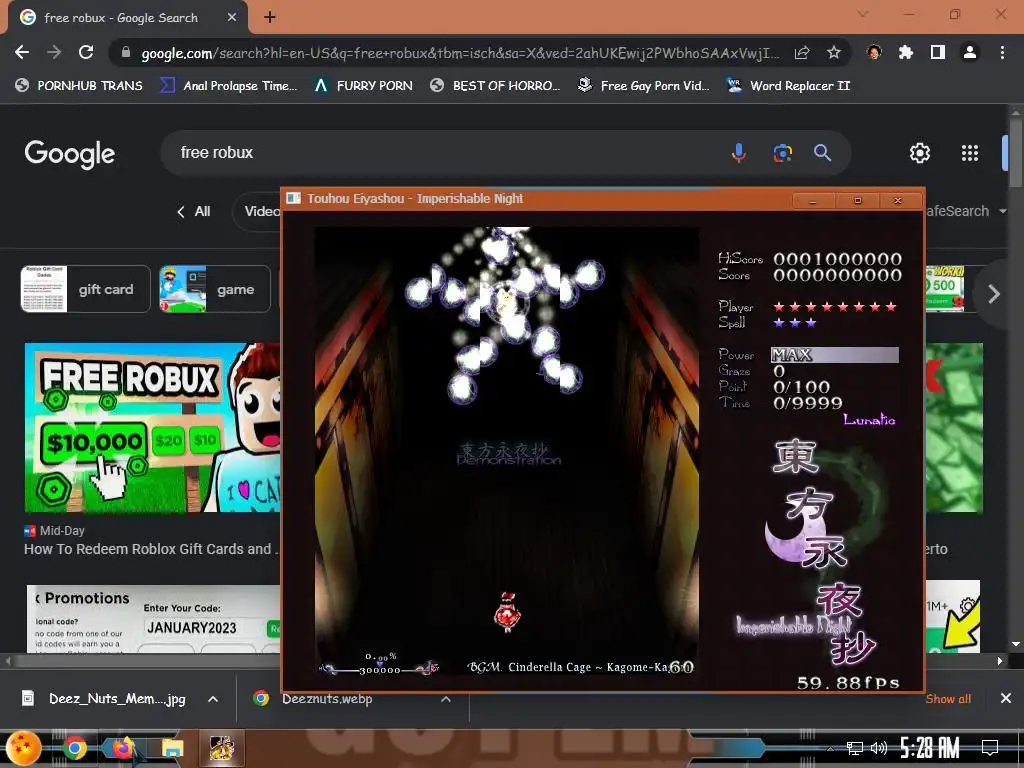
Task: Open the chrome tab search down arrow
Action: click(863, 14)
